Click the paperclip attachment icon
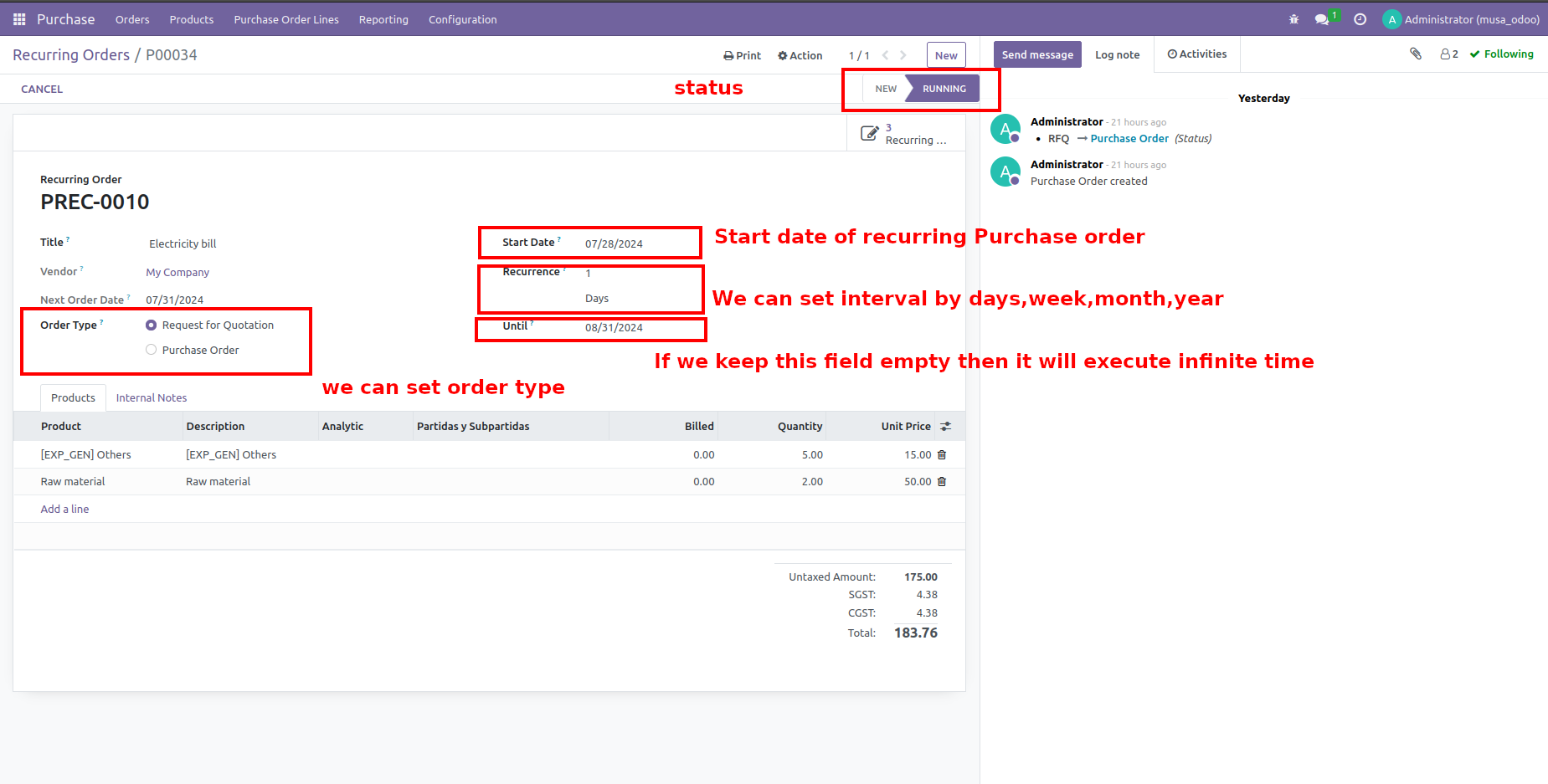1548x784 pixels. (1415, 54)
